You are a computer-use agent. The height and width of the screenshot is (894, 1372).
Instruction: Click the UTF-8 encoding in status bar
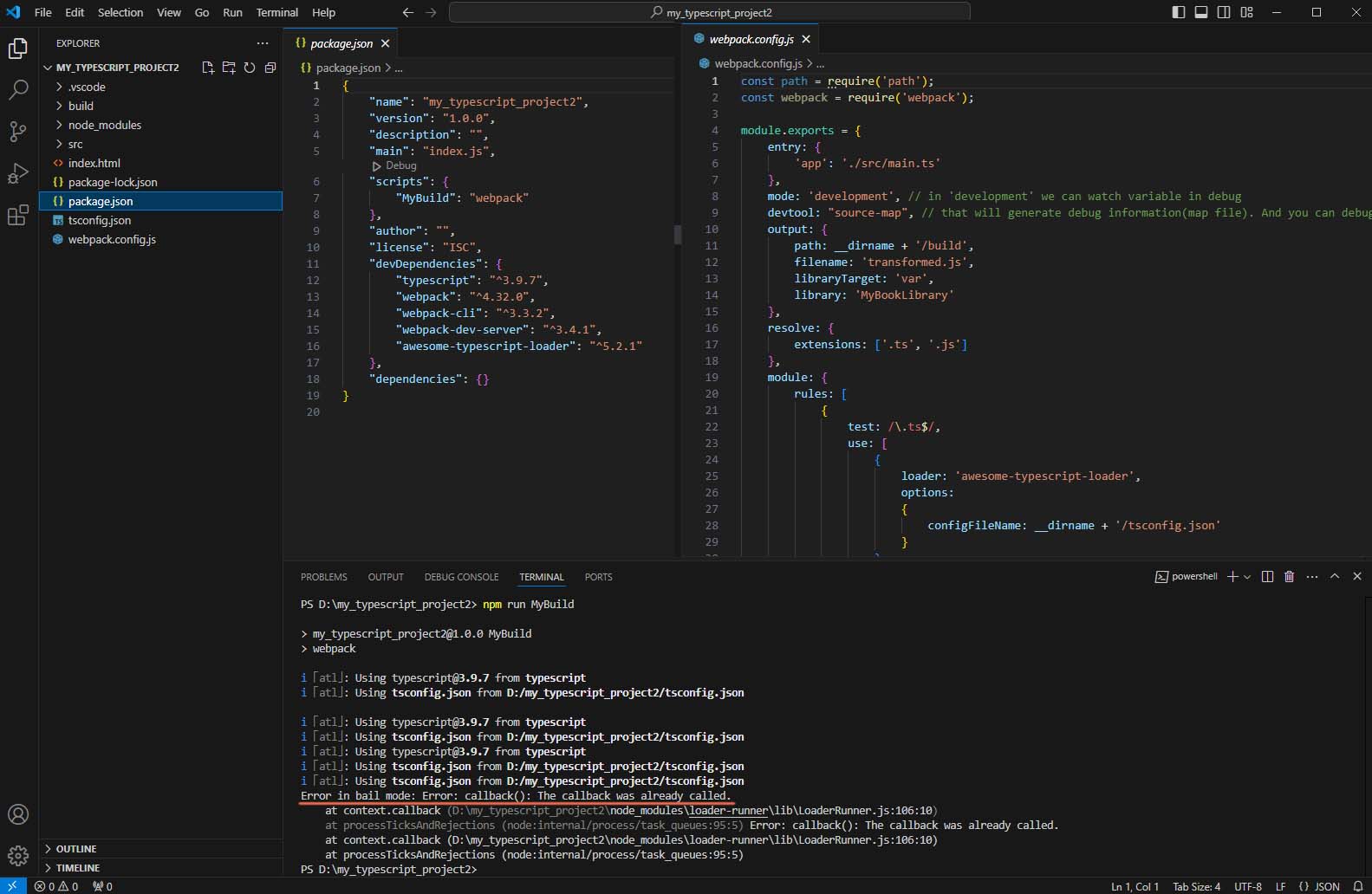pos(1247,886)
